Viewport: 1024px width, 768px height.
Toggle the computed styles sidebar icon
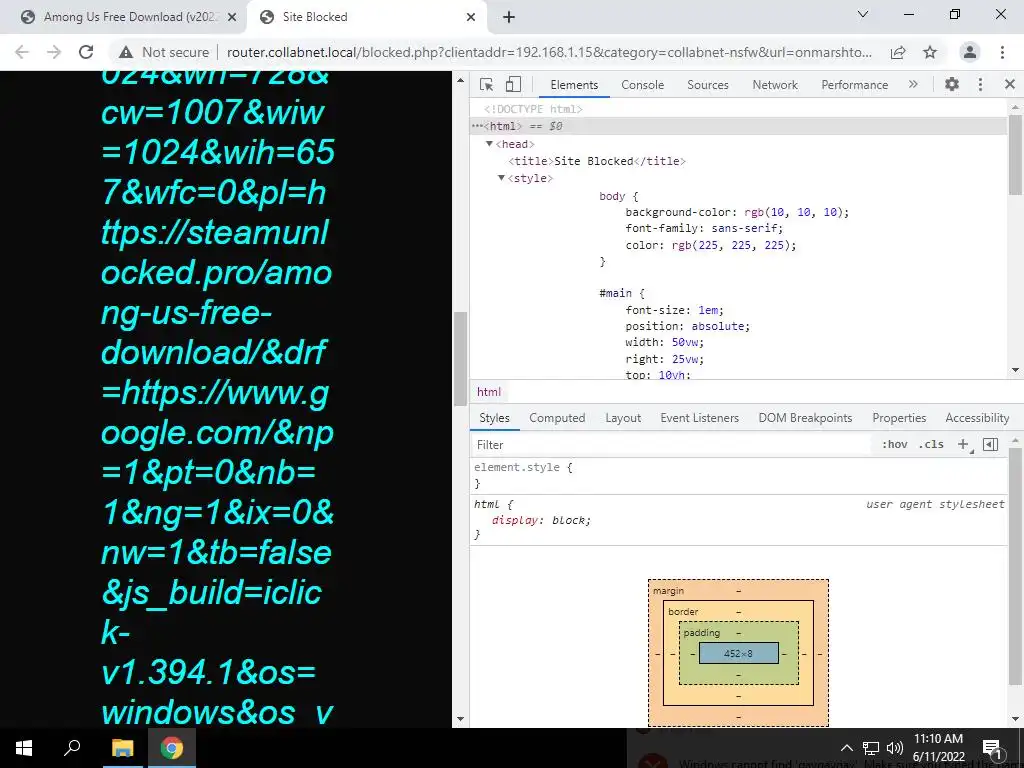coord(991,445)
